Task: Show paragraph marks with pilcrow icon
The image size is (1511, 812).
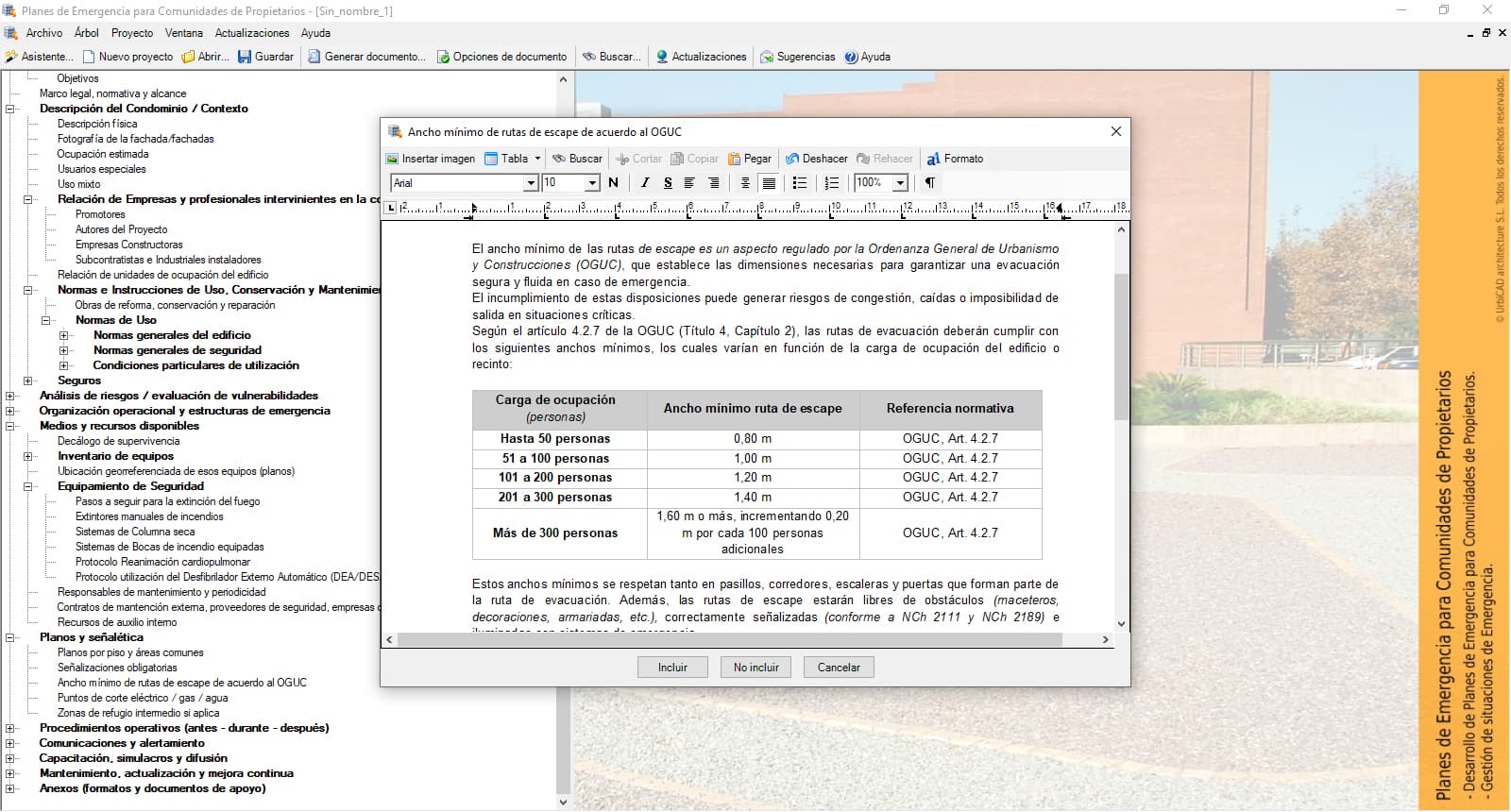Action: coord(930,183)
